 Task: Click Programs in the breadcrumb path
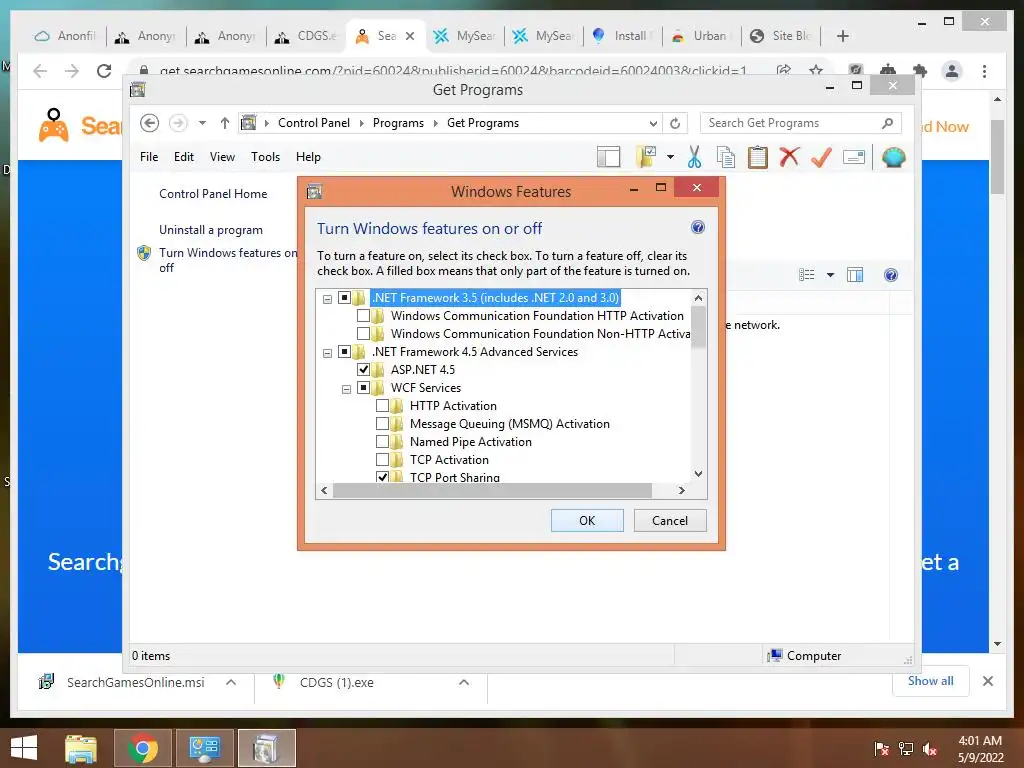(x=398, y=123)
